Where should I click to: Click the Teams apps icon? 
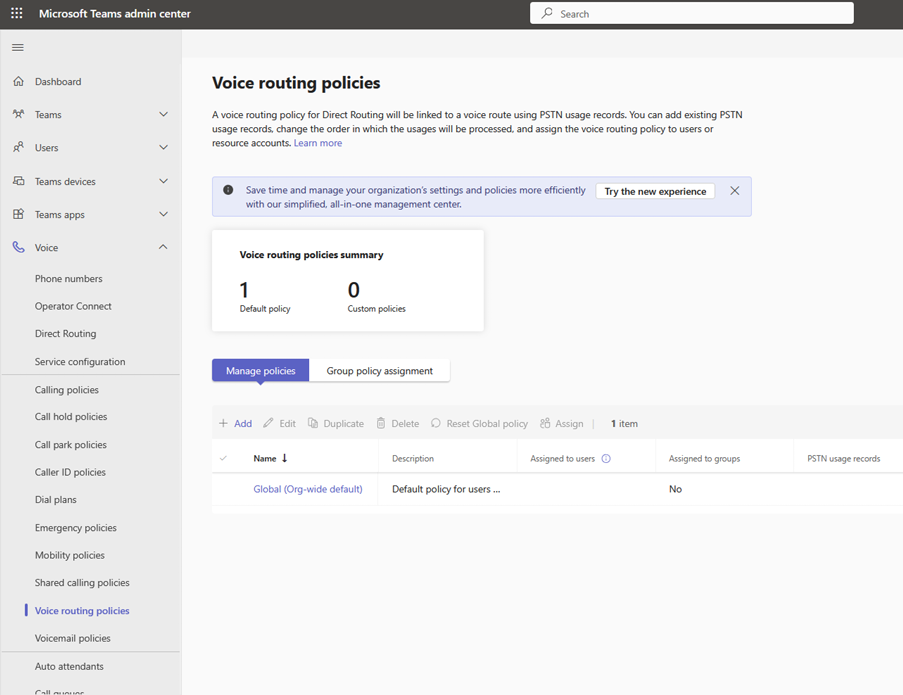point(18,214)
